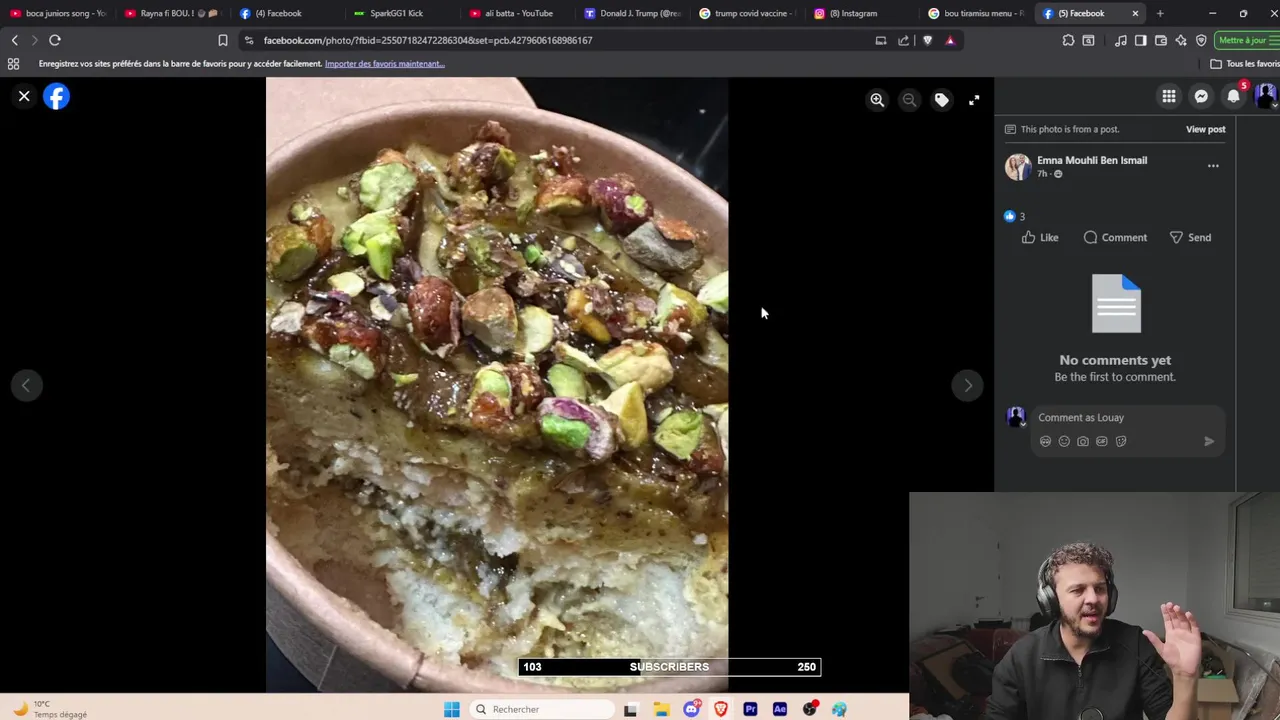Screen dimensions: 1280x720
Task: Click the Comment button
Action: 1115,237
